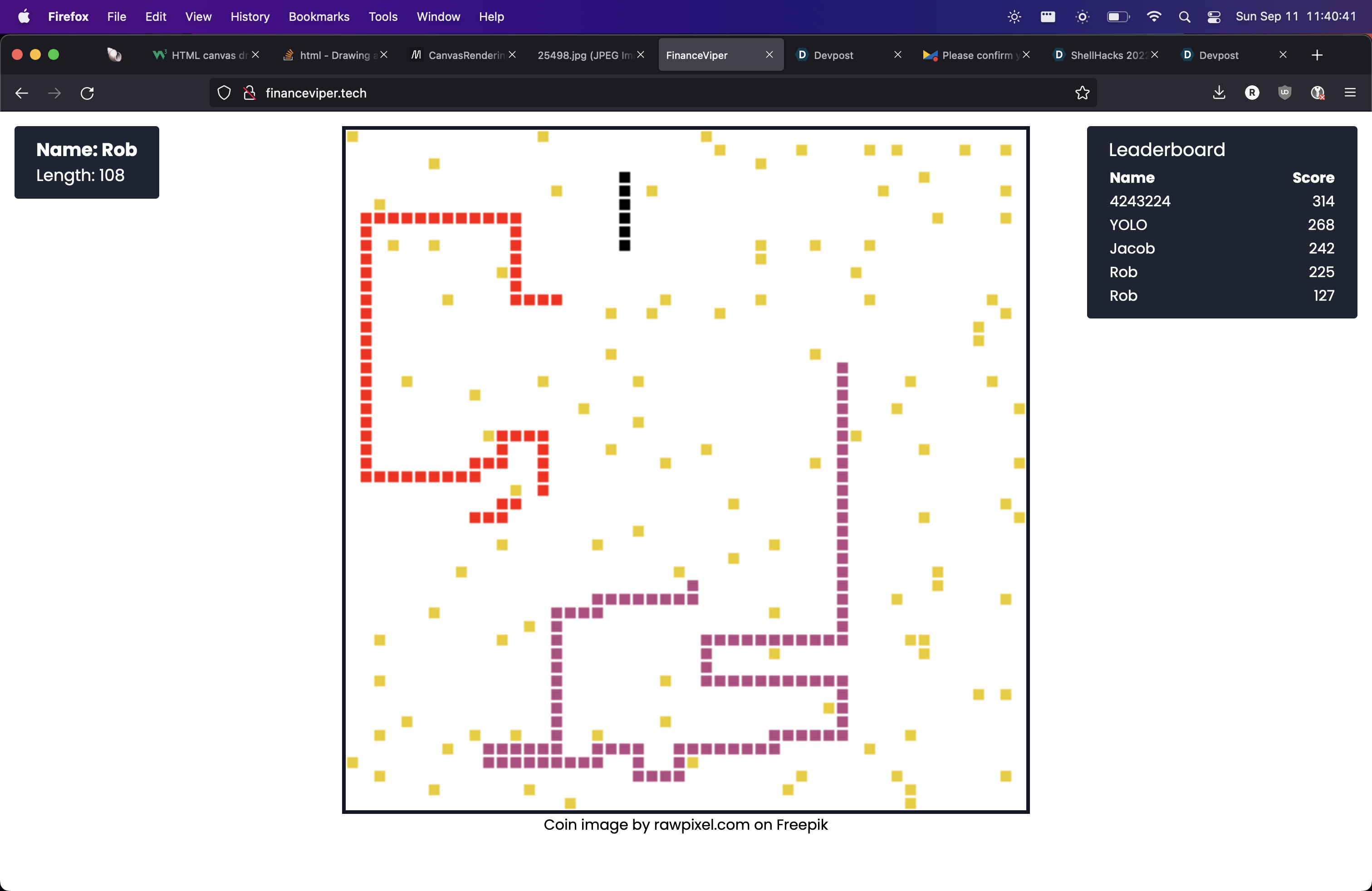Open the Bookmarks menu
Viewport: 1372px width, 891px height.
(x=319, y=17)
